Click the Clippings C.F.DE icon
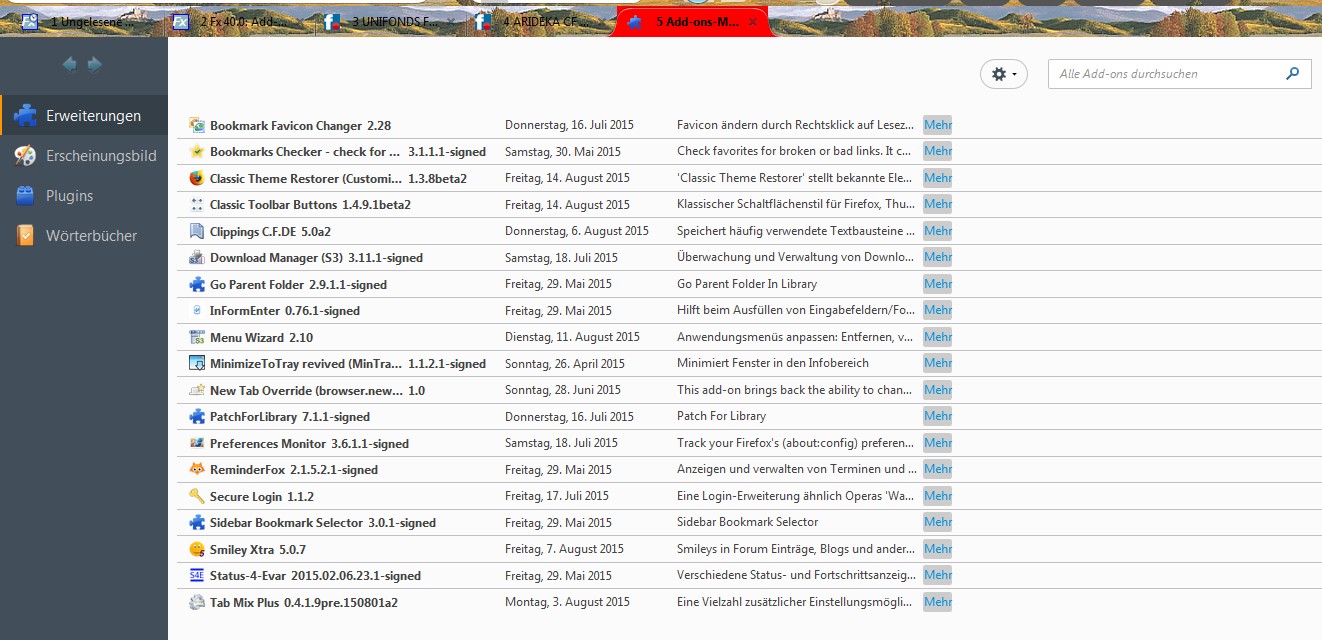This screenshot has width=1322, height=640. (x=197, y=231)
